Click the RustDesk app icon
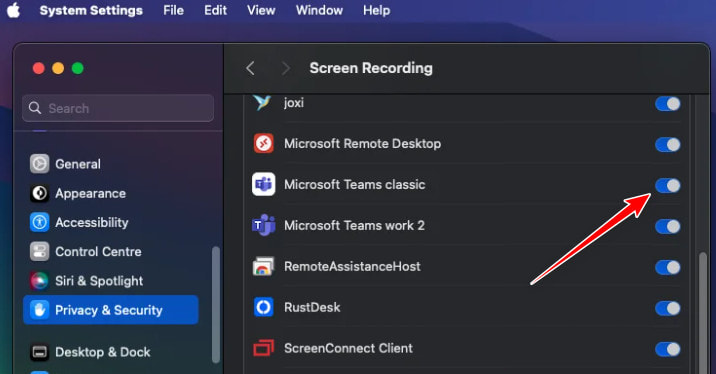Screen dimensions: 716x374 263,307
